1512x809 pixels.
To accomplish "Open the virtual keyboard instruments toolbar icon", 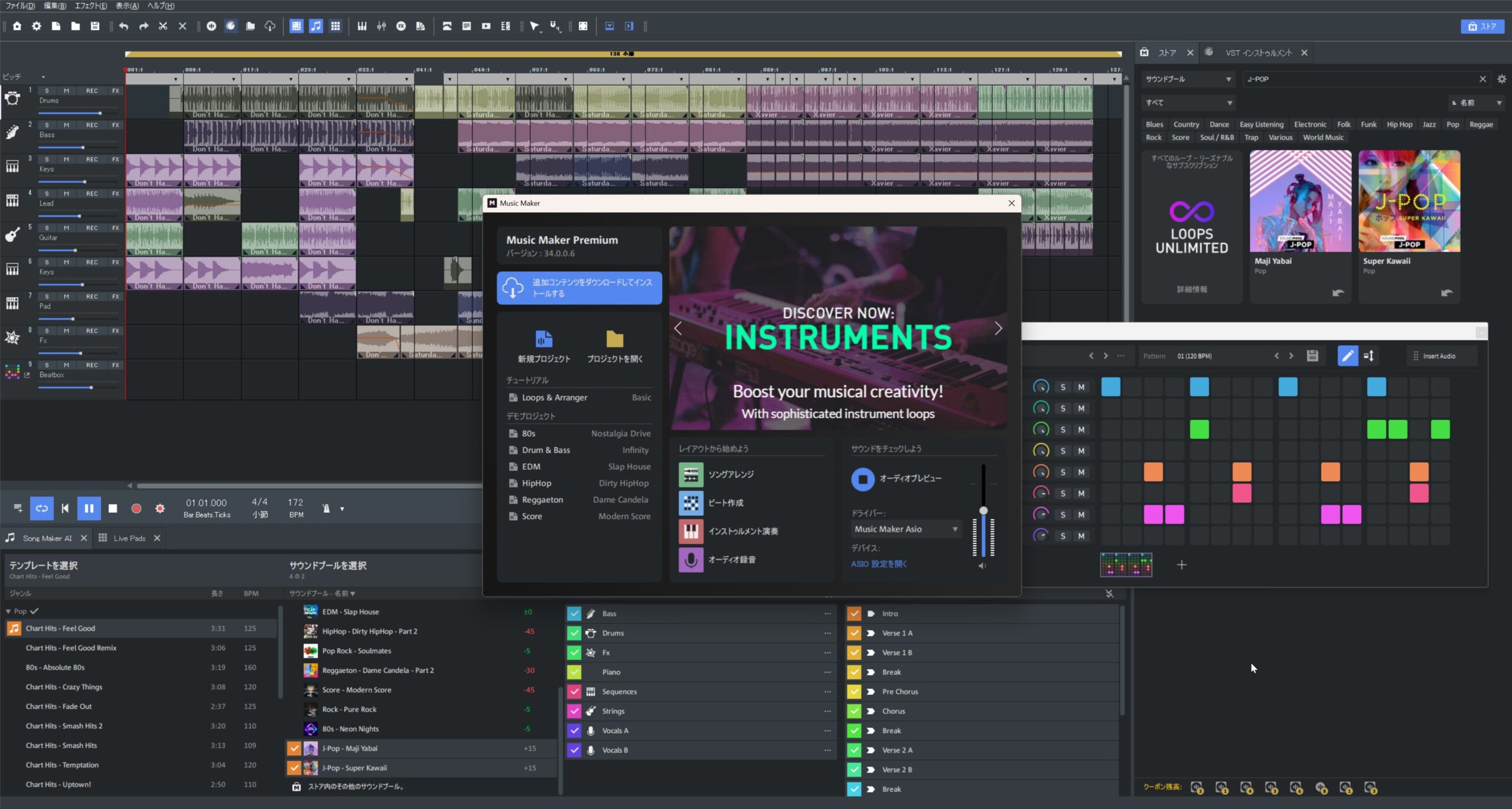I will pos(362,26).
